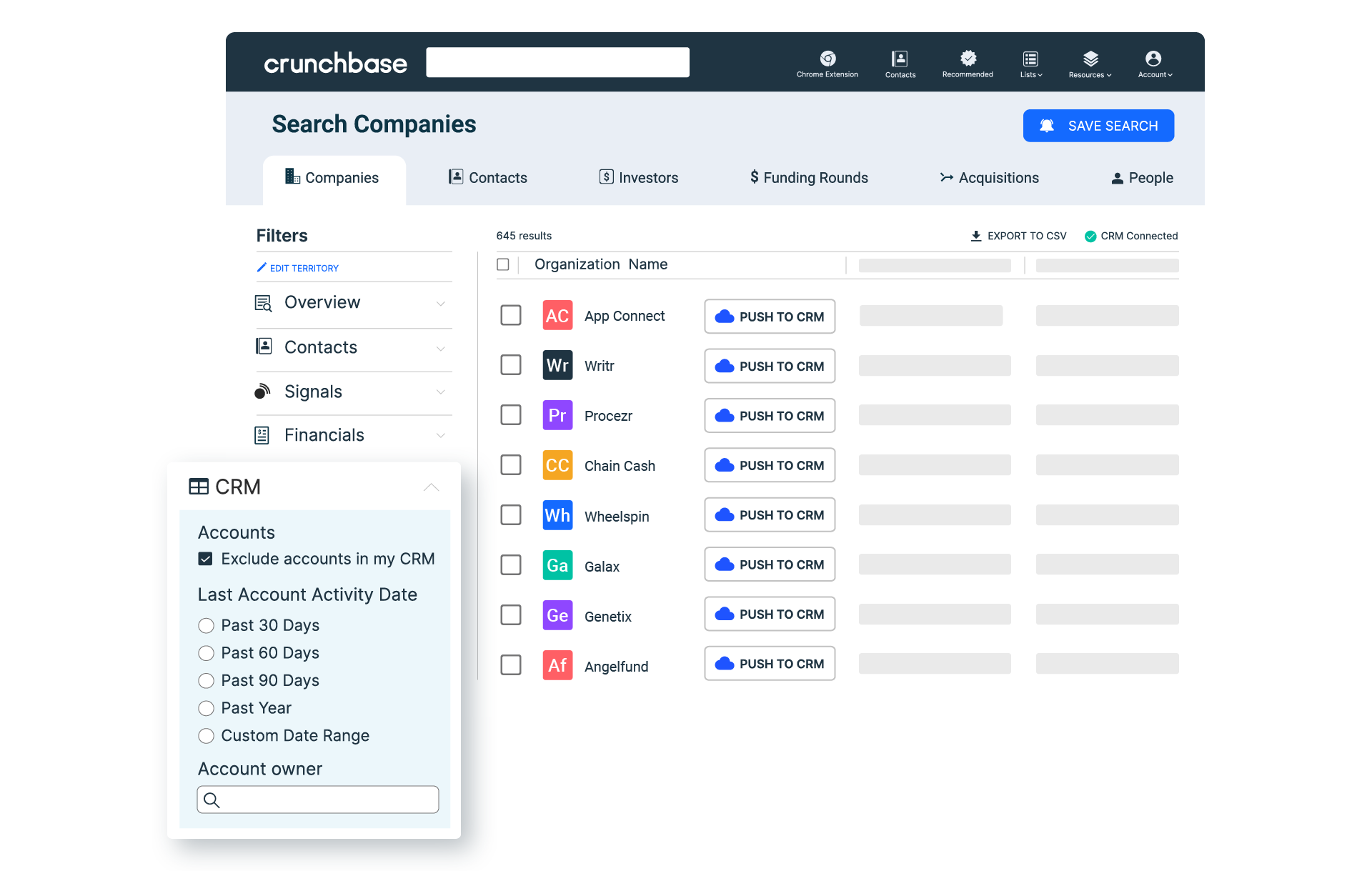
Task: Check the App Connect row checkbox
Action: coord(511,315)
